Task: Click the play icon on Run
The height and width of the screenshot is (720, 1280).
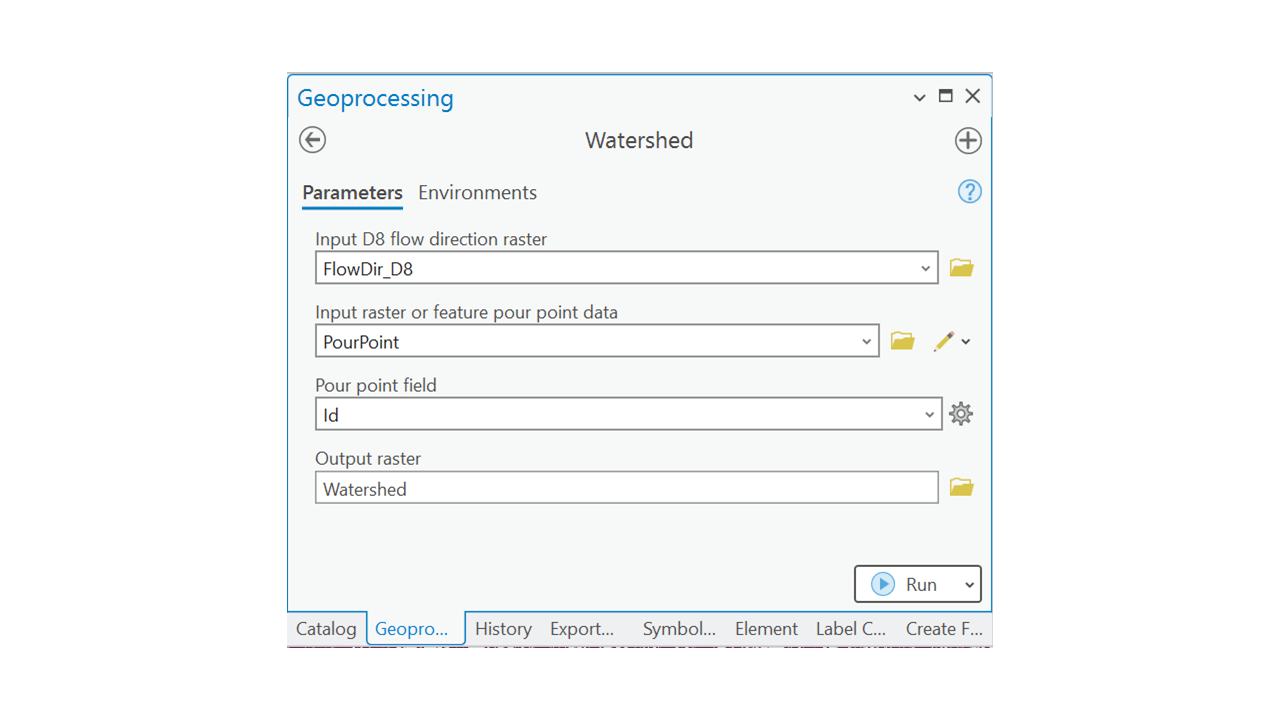Action: [882, 585]
